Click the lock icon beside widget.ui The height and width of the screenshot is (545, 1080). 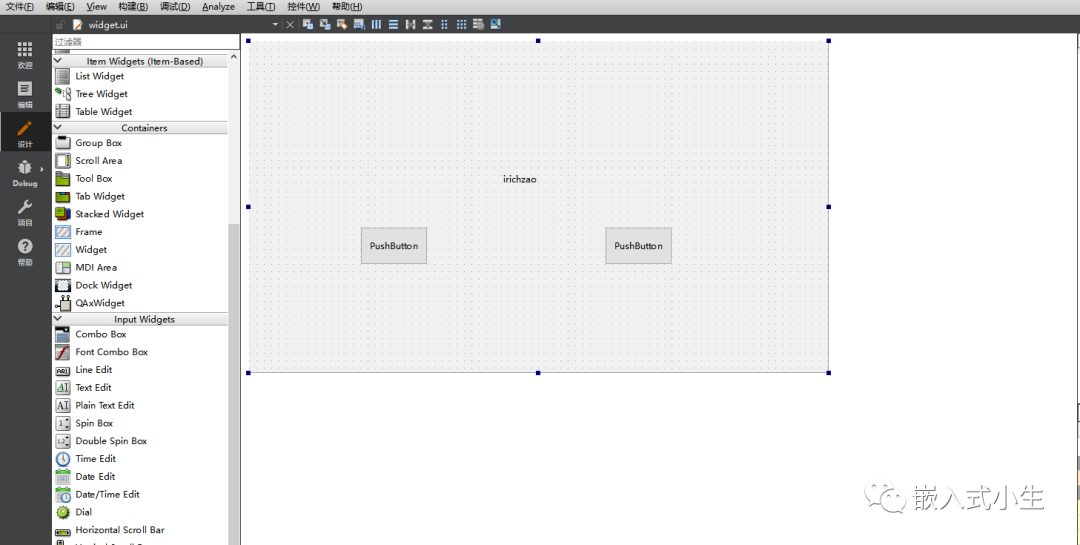60,25
